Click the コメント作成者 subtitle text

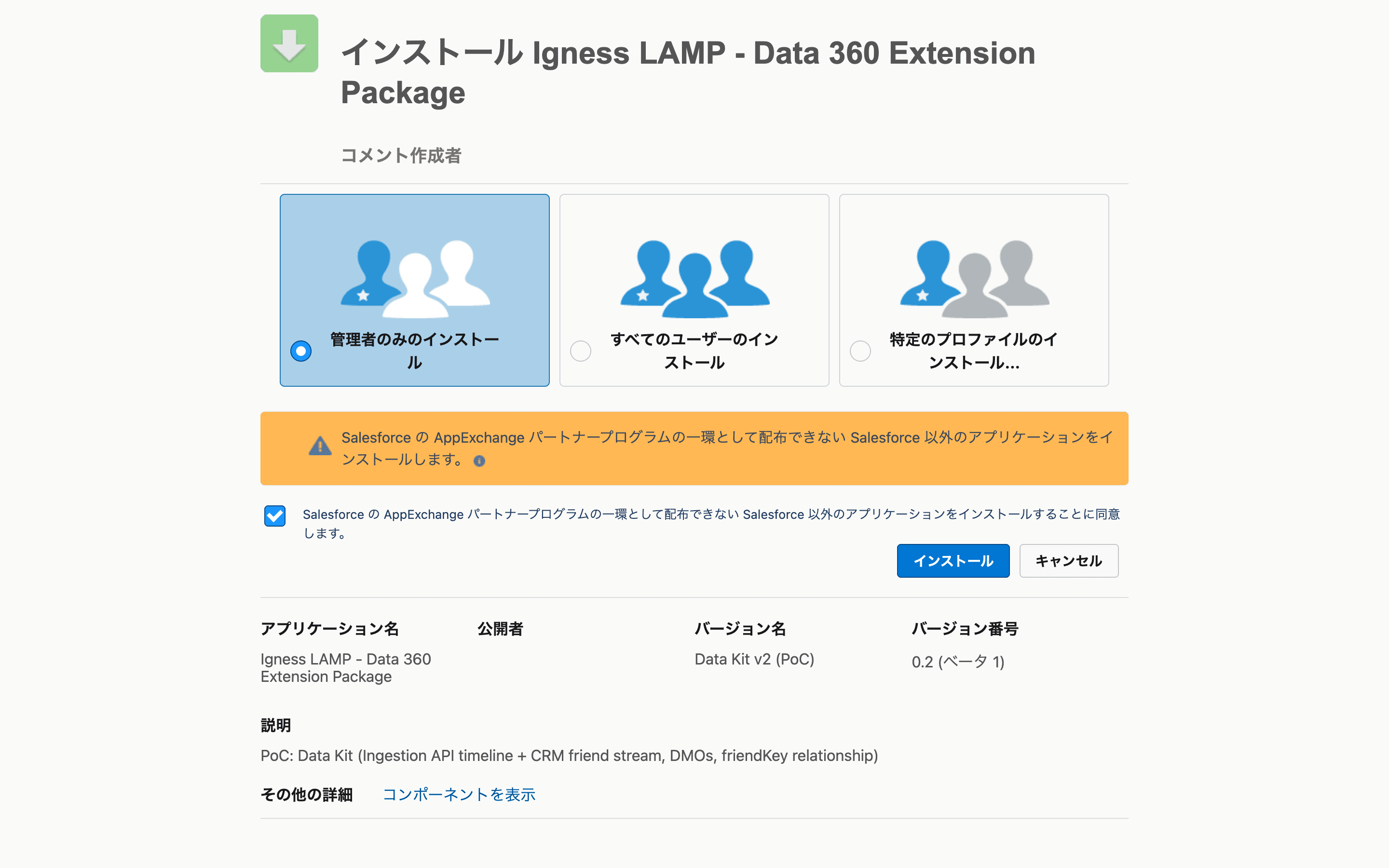[401, 156]
